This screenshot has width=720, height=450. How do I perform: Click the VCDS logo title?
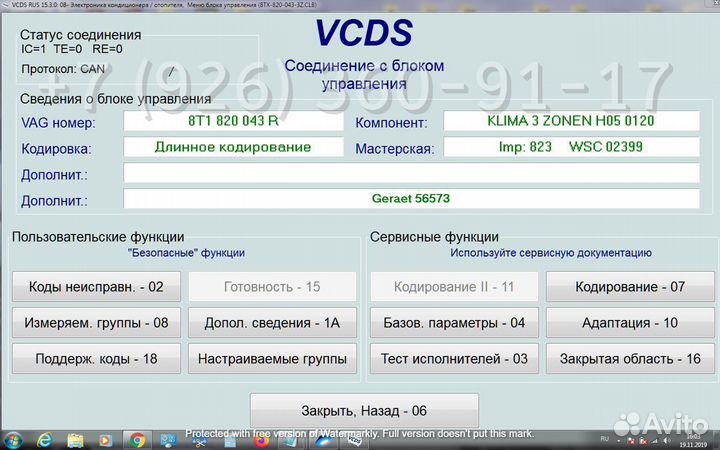[x=364, y=33]
